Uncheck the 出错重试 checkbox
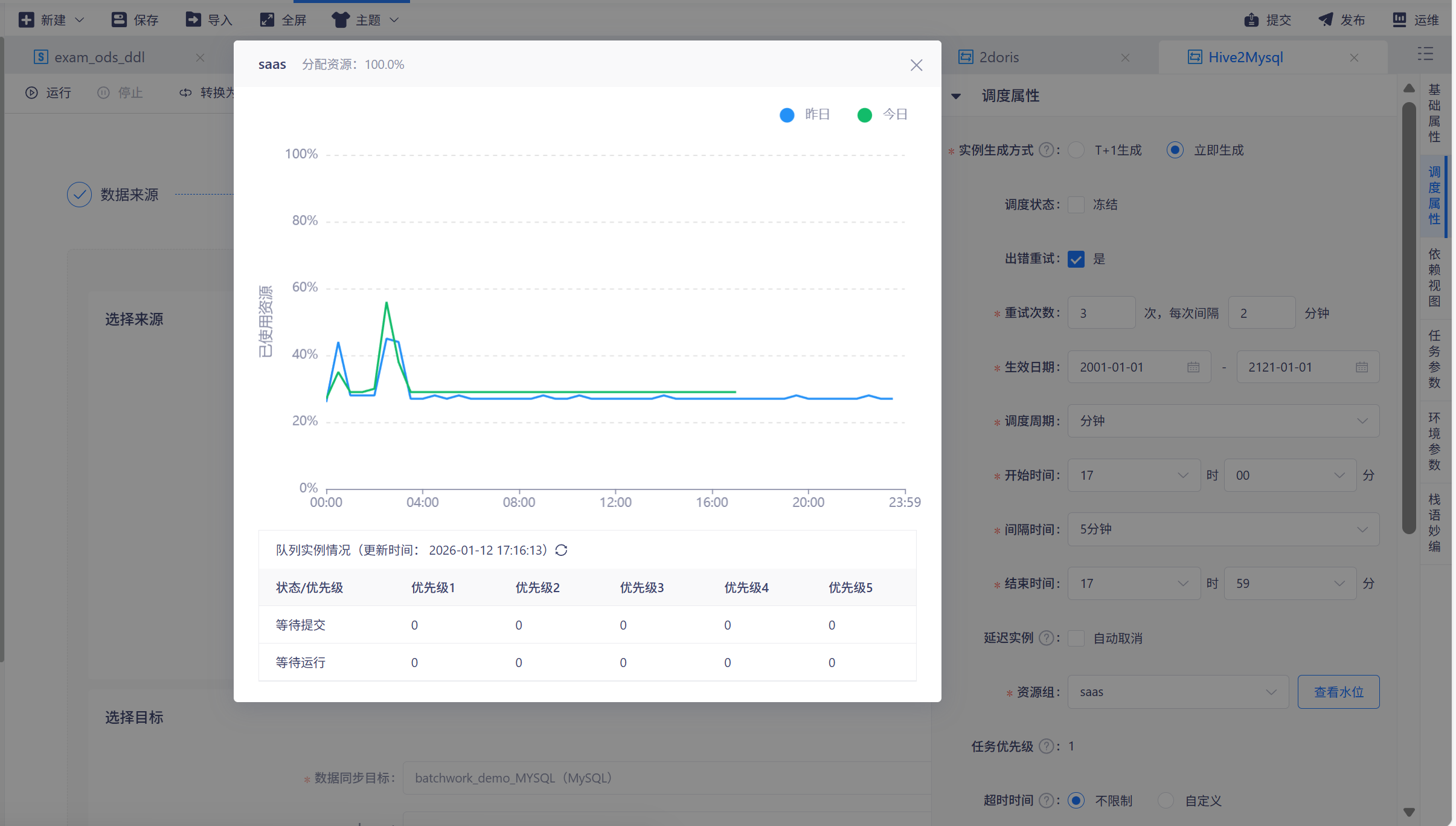 [1076, 259]
